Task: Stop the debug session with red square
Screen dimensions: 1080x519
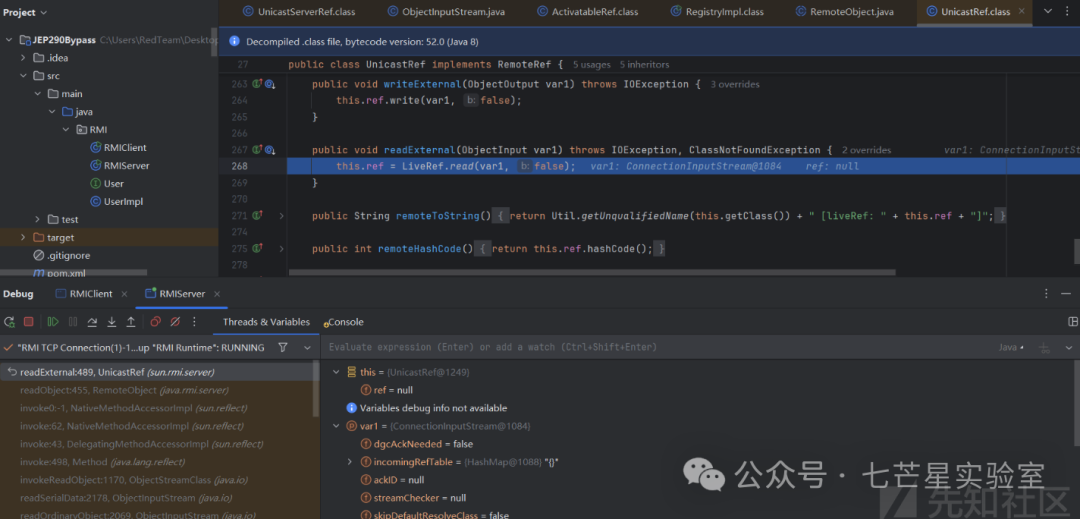Action: (29, 321)
